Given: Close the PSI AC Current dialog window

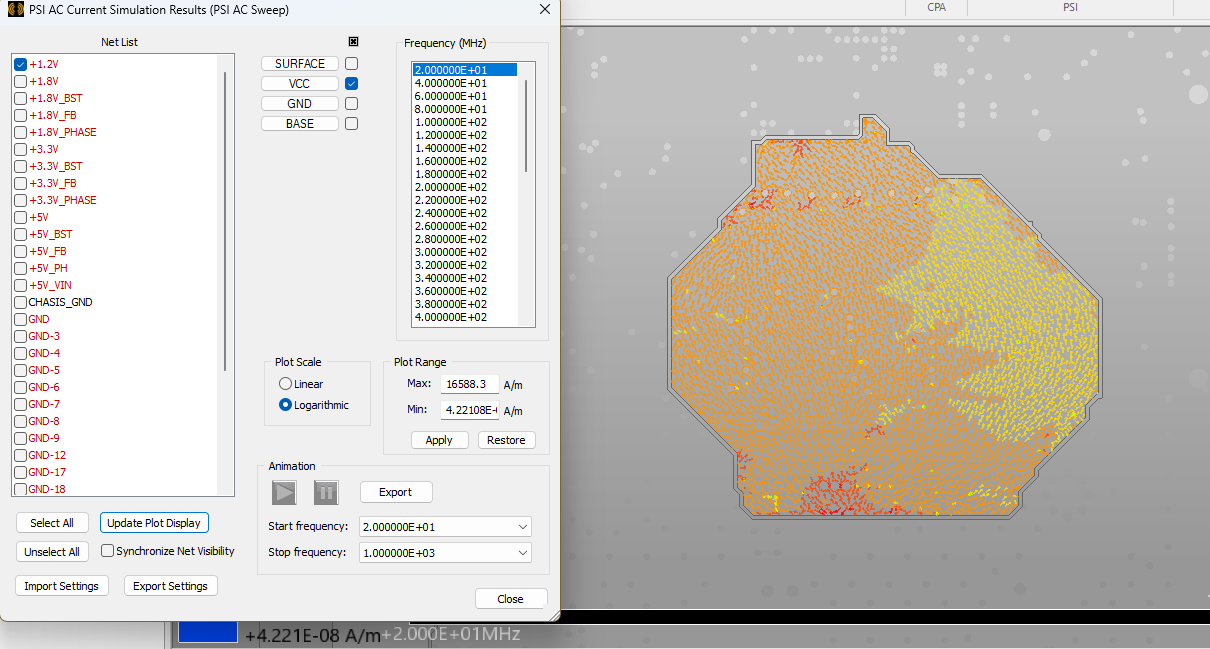Looking at the screenshot, I should pyautogui.click(x=544, y=9).
